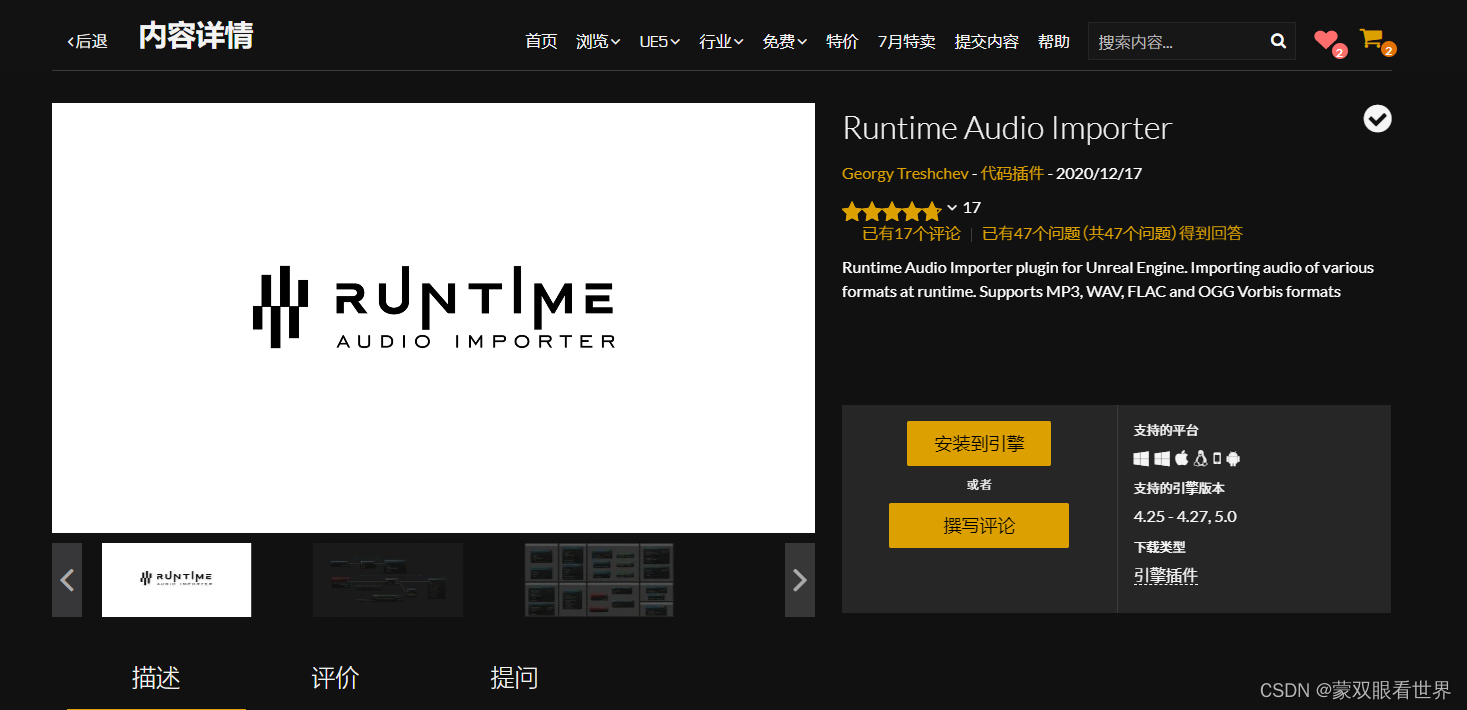The width and height of the screenshot is (1467, 710).
Task: Open the 免费 dropdown menu
Action: point(784,41)
